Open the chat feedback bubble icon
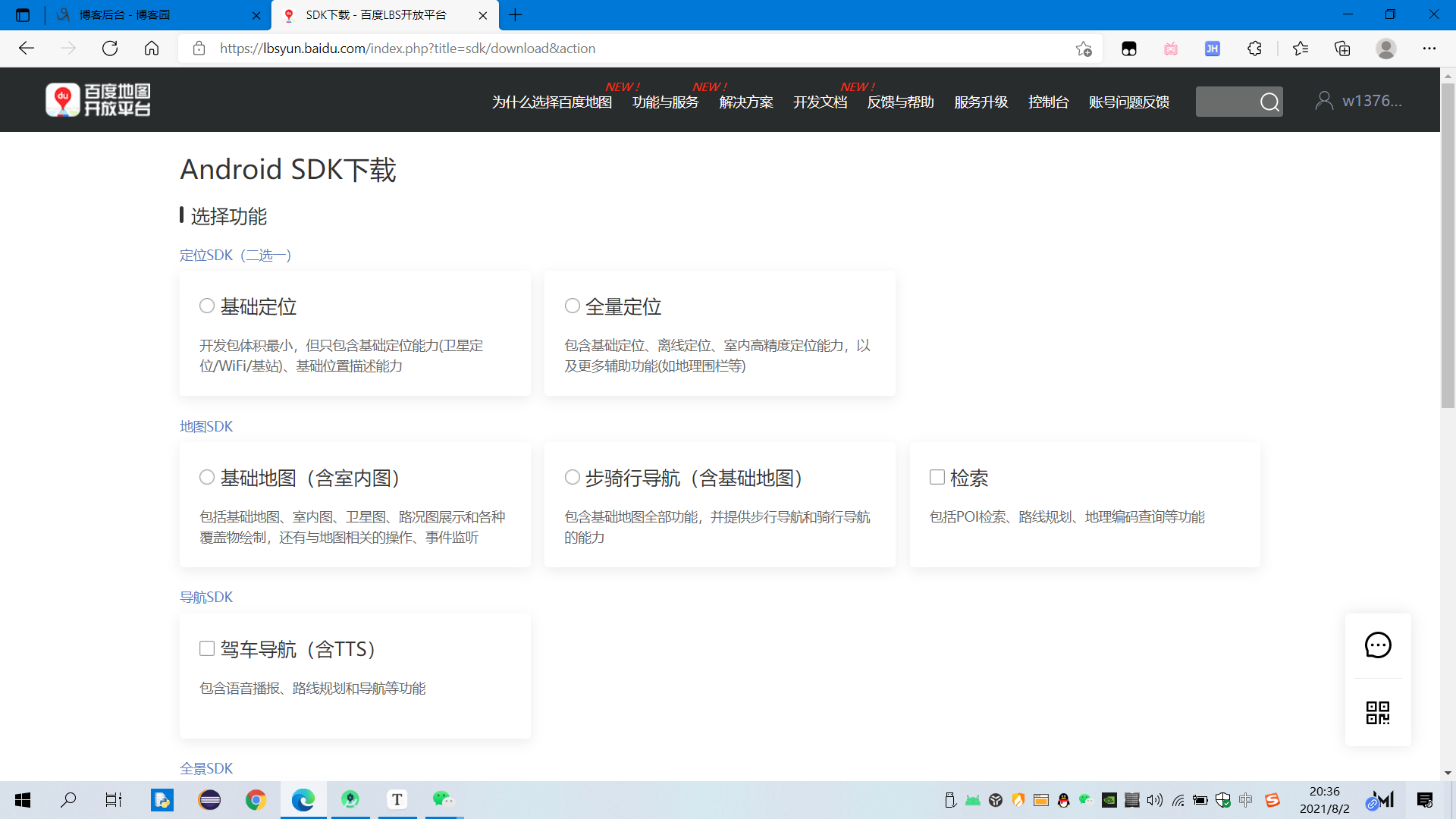The height and width of the screenshot is (819, 1456). (1378, 645)
